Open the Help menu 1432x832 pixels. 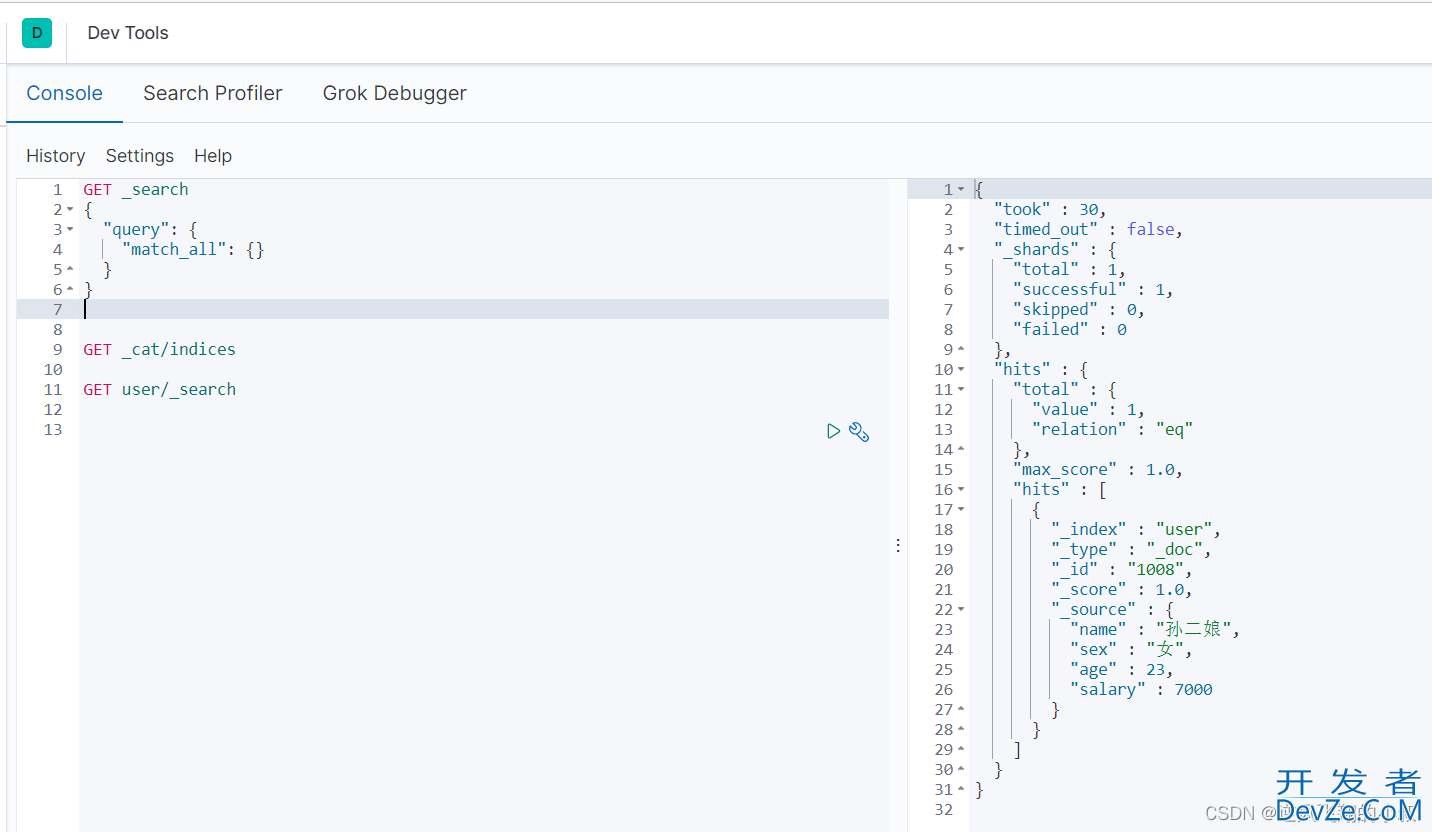click(213, 156)
